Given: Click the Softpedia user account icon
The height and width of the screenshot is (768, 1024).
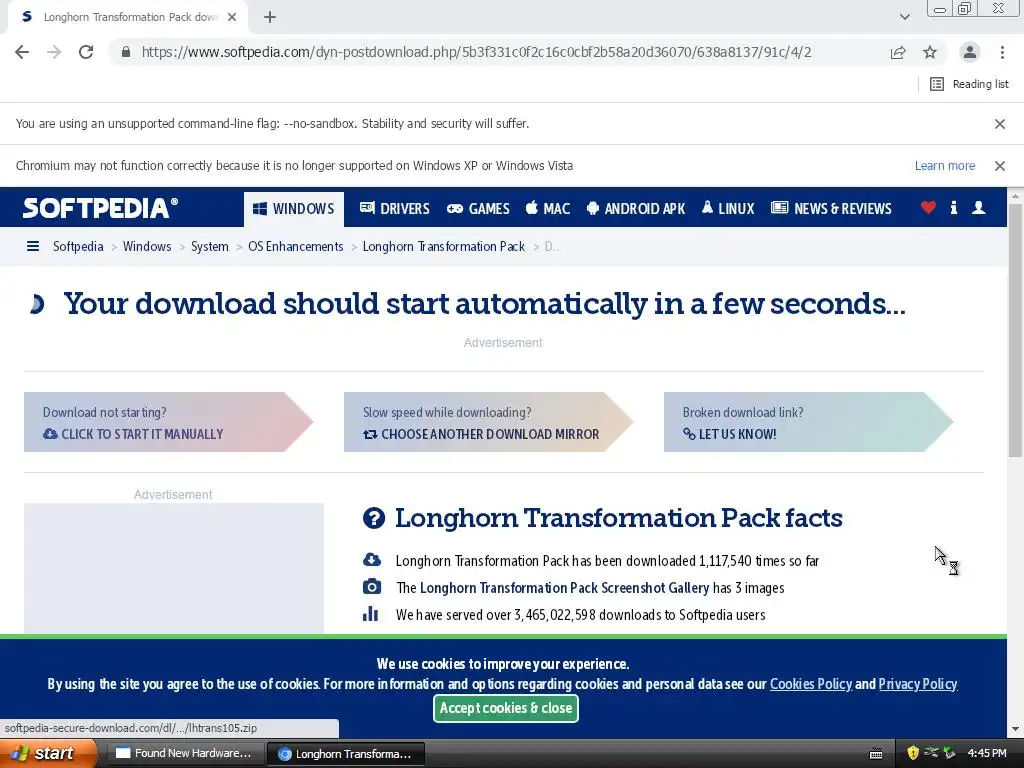Looking at the screenshot, I should tap(978, 208).
